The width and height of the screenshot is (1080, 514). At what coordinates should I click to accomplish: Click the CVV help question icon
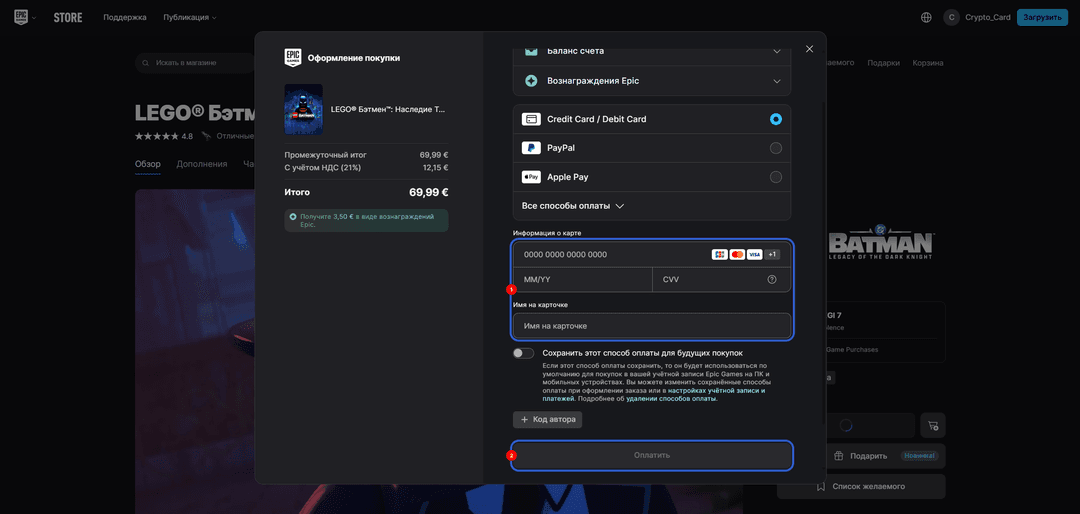pyautogui.click(x=771, y=280)
